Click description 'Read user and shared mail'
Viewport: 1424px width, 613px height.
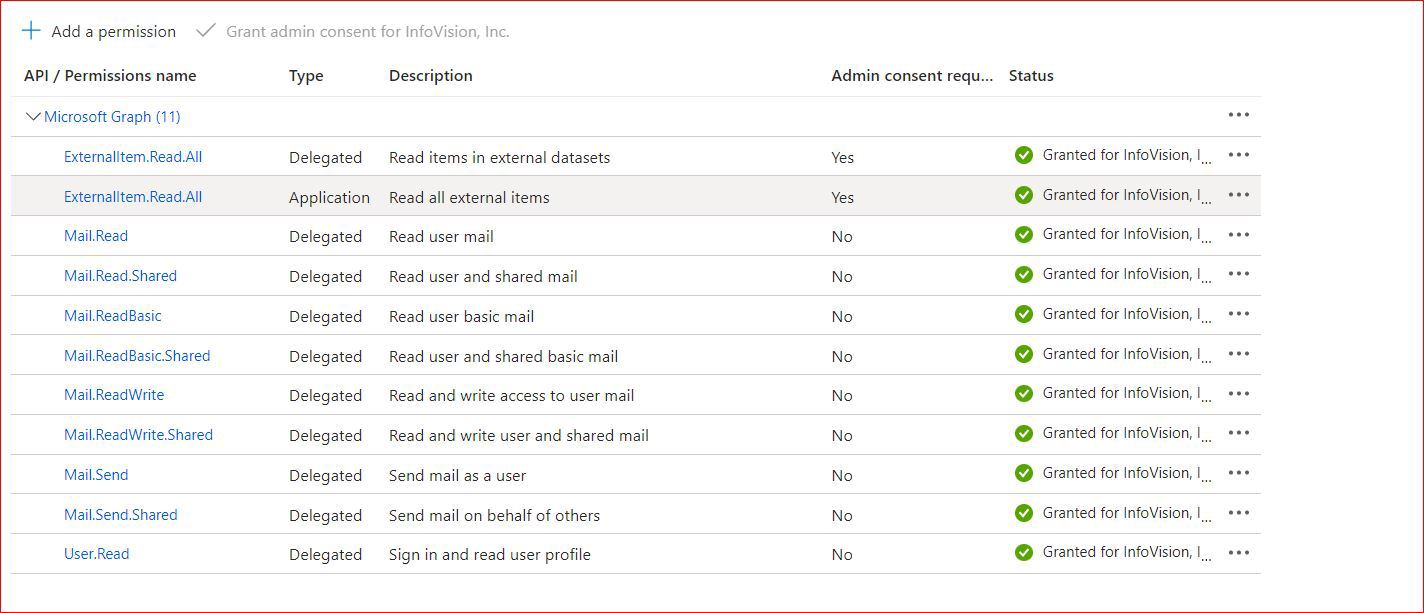(483, 277)
